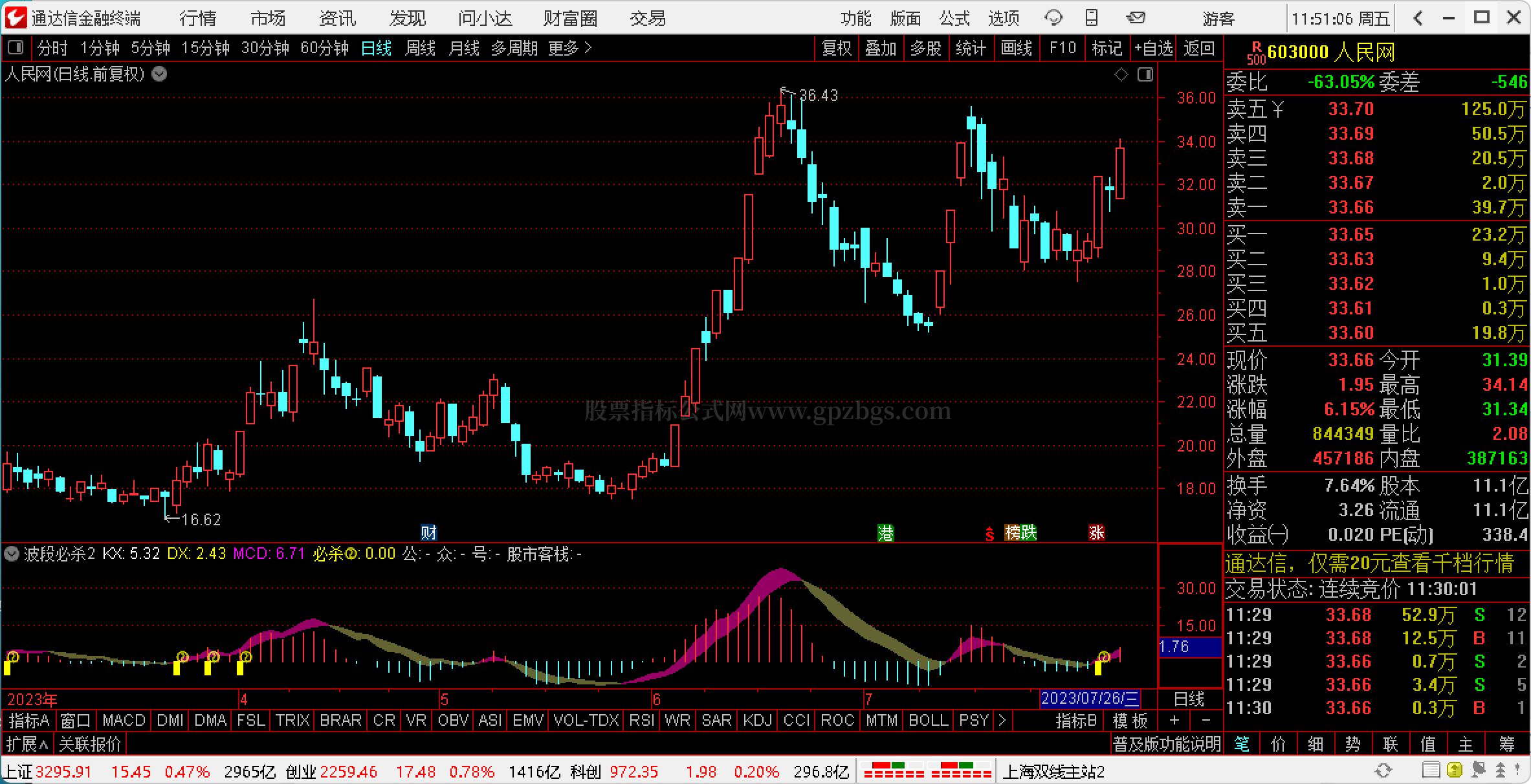The height and width of the screenshot is (784, 1531).
Task: Open the 资讯 menu
Action: [338, 18]
